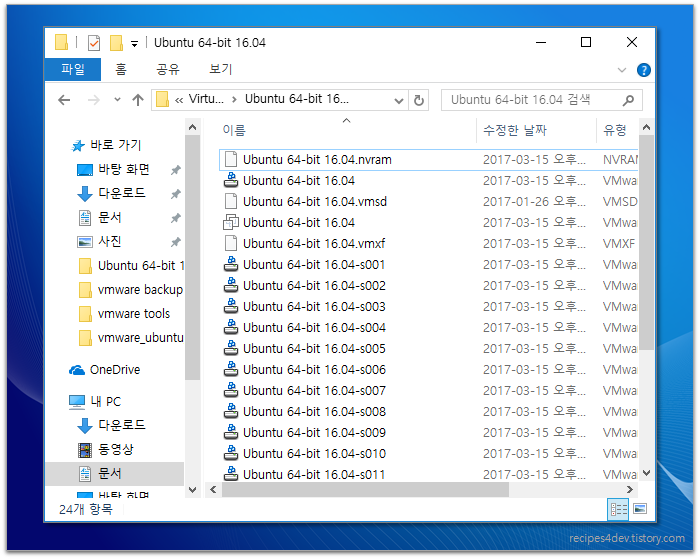Click the horizontal scrollbar right arrow
This screenshot has height=560, width=700.
pos(629,489)
